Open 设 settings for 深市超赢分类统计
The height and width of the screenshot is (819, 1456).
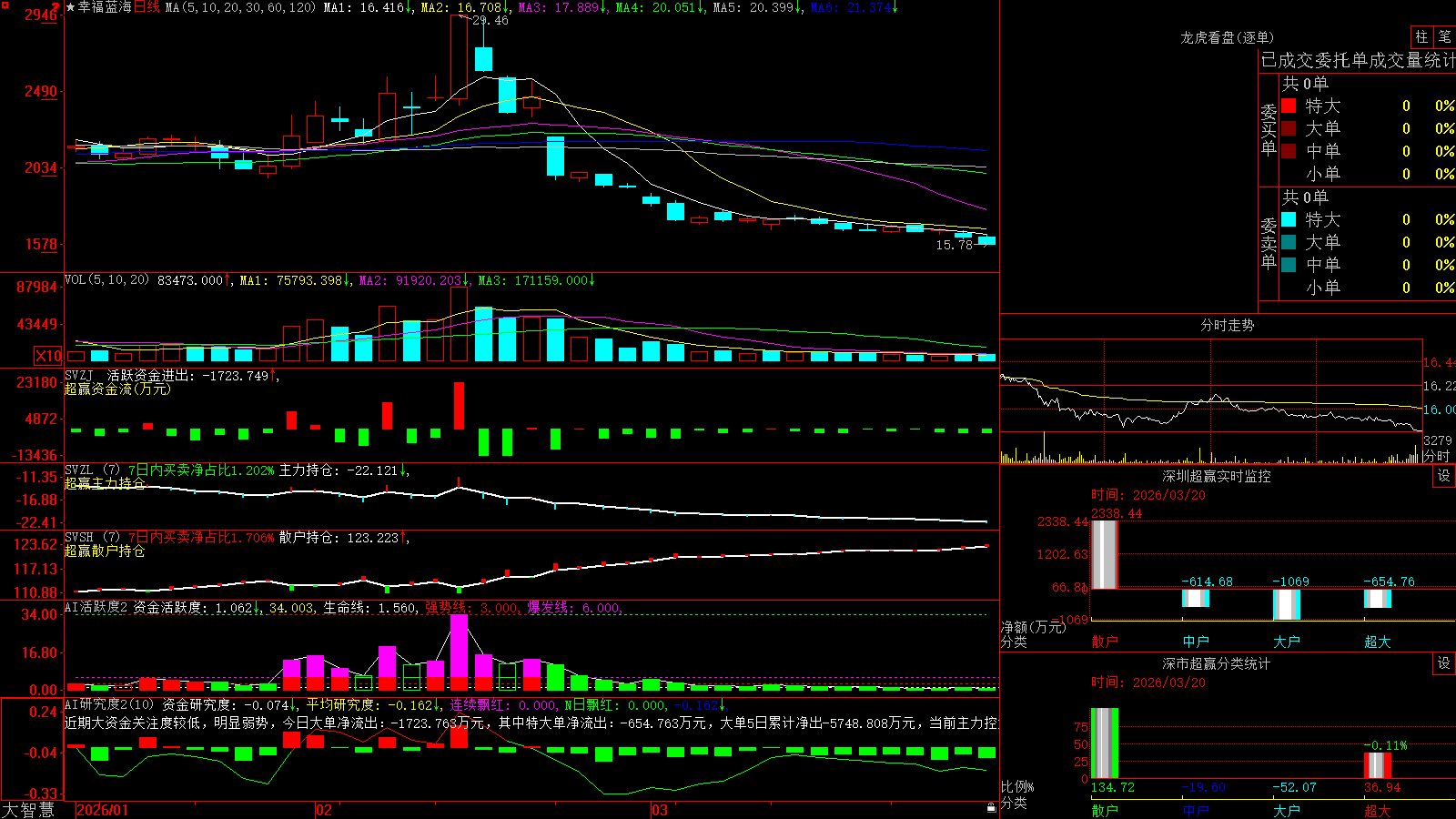[1444, 663]
